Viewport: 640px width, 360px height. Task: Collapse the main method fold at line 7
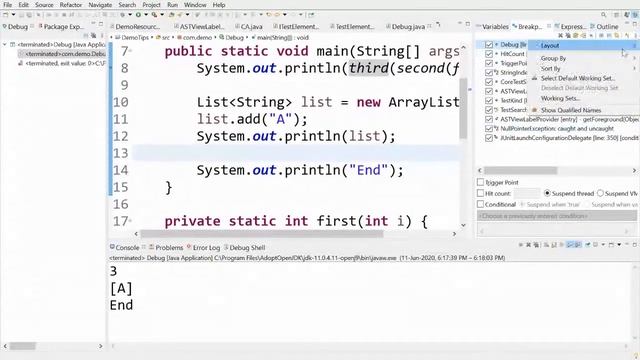point(130,51)
